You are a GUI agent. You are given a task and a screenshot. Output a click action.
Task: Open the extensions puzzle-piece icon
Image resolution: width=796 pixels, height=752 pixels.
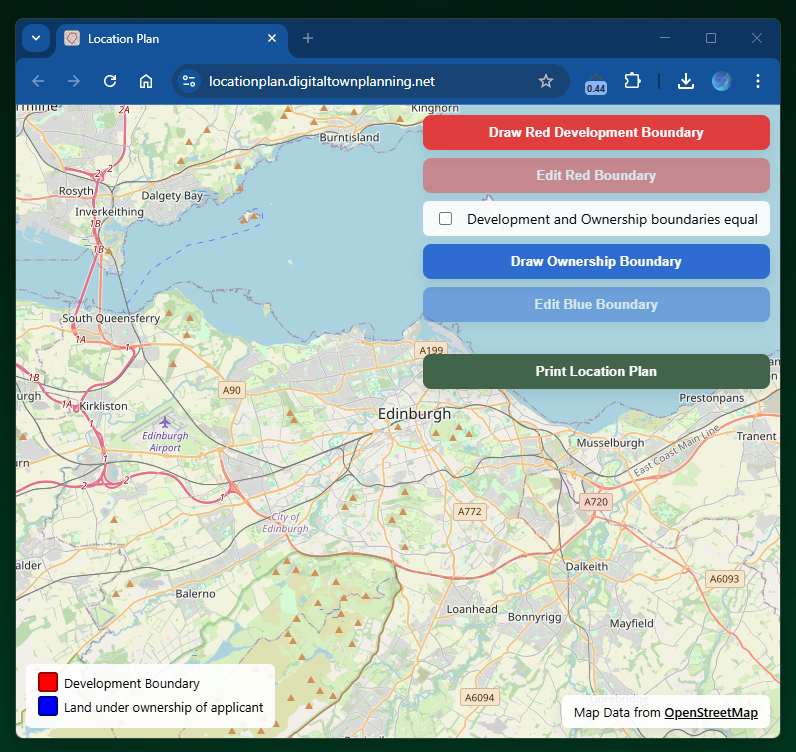click(x=632, y=81)
